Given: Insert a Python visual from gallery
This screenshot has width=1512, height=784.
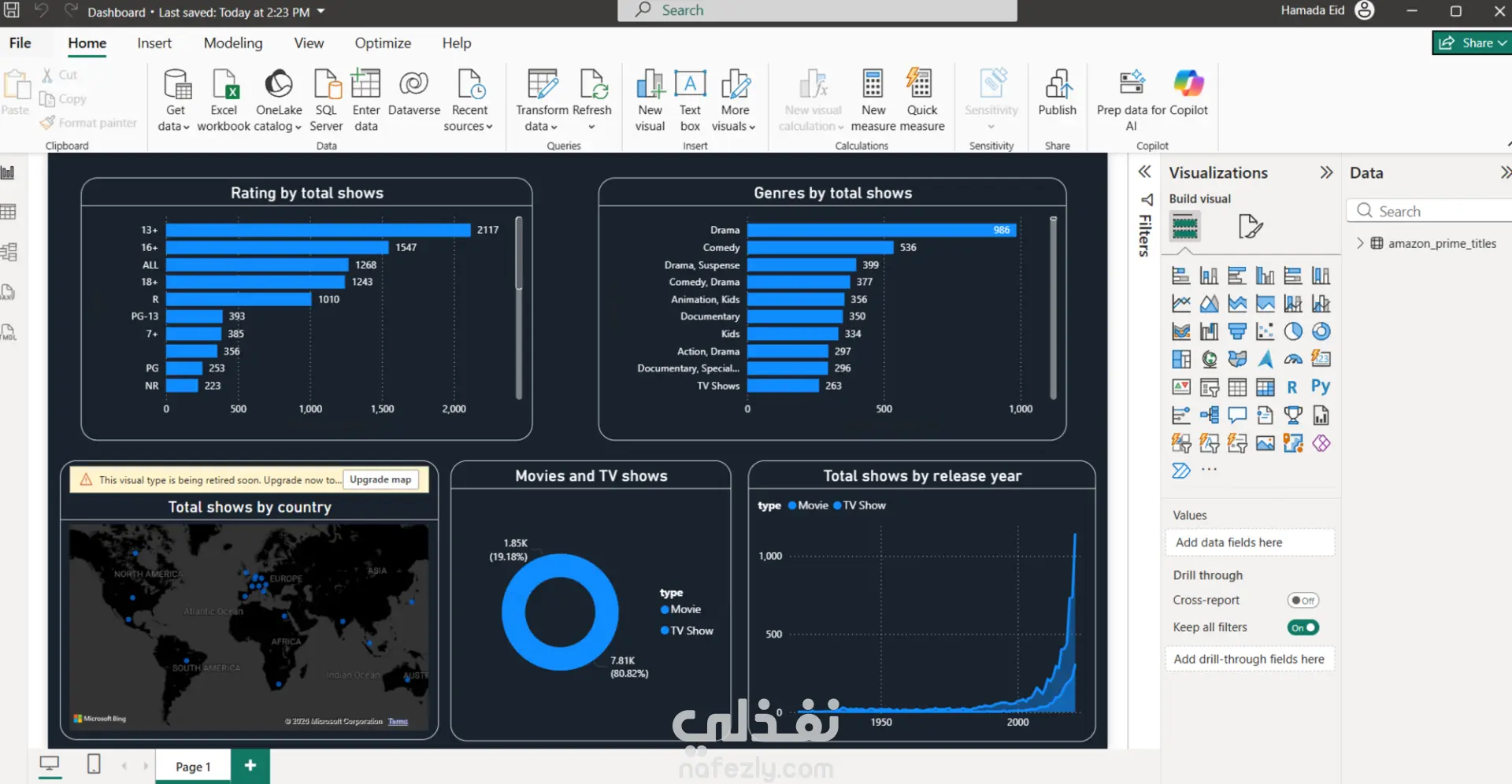Looking at the screenshot, I should (1321, 386).
